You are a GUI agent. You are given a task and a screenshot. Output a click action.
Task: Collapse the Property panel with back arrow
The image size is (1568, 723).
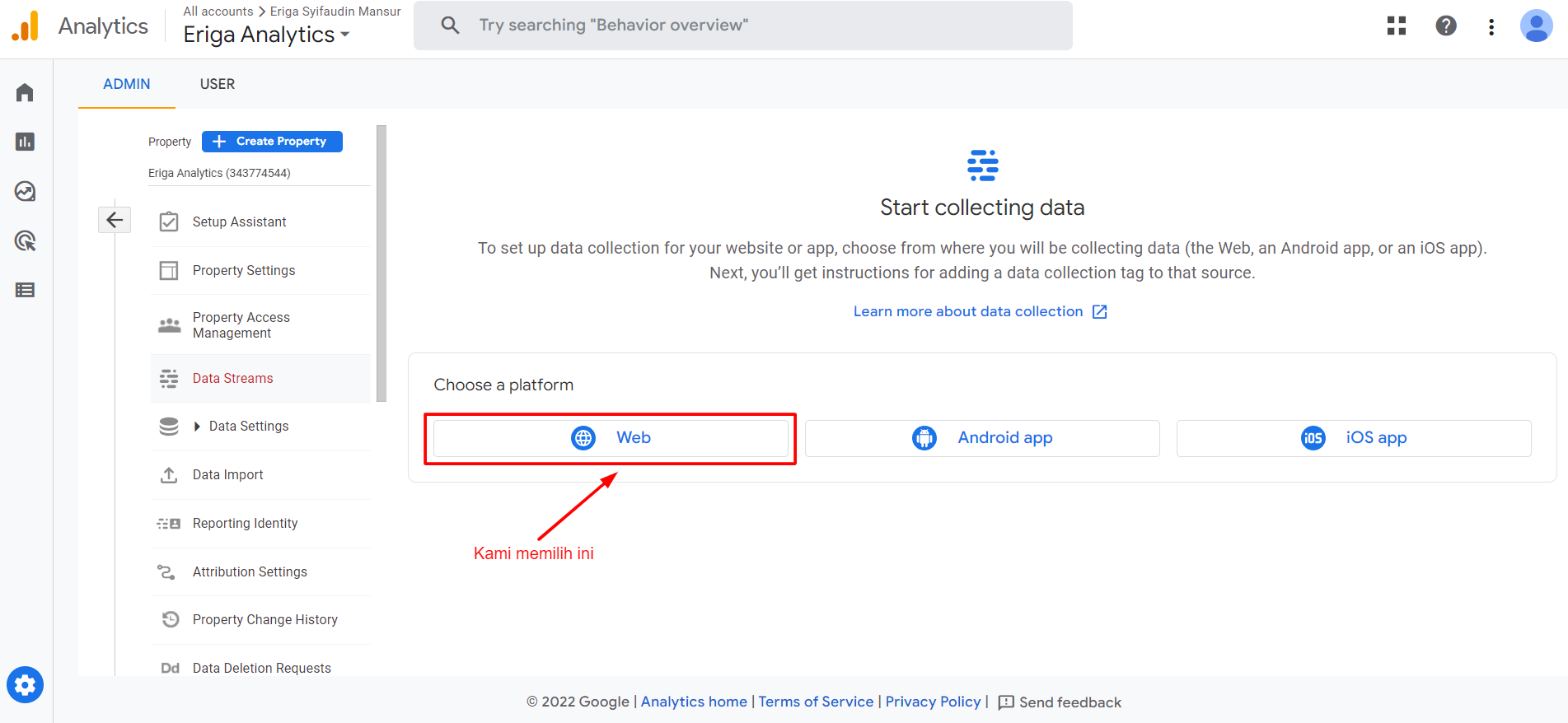click(x=115, y=220)
